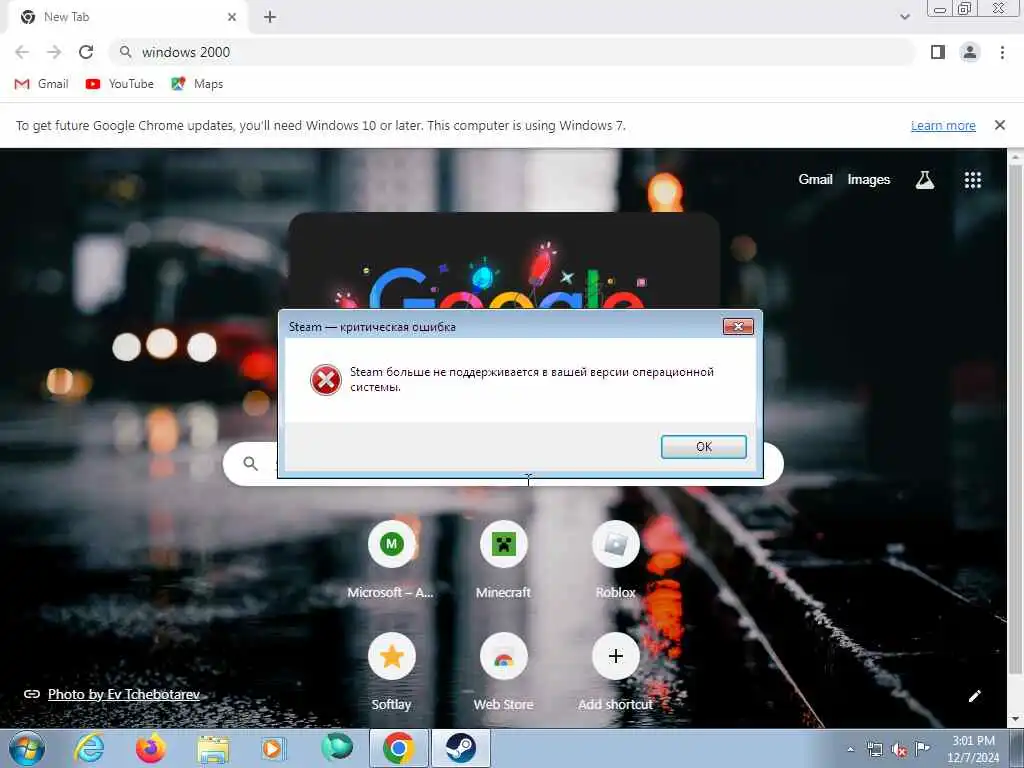
Task: Dismiss the Windows 7 update notice
Action: pos(999,125)
